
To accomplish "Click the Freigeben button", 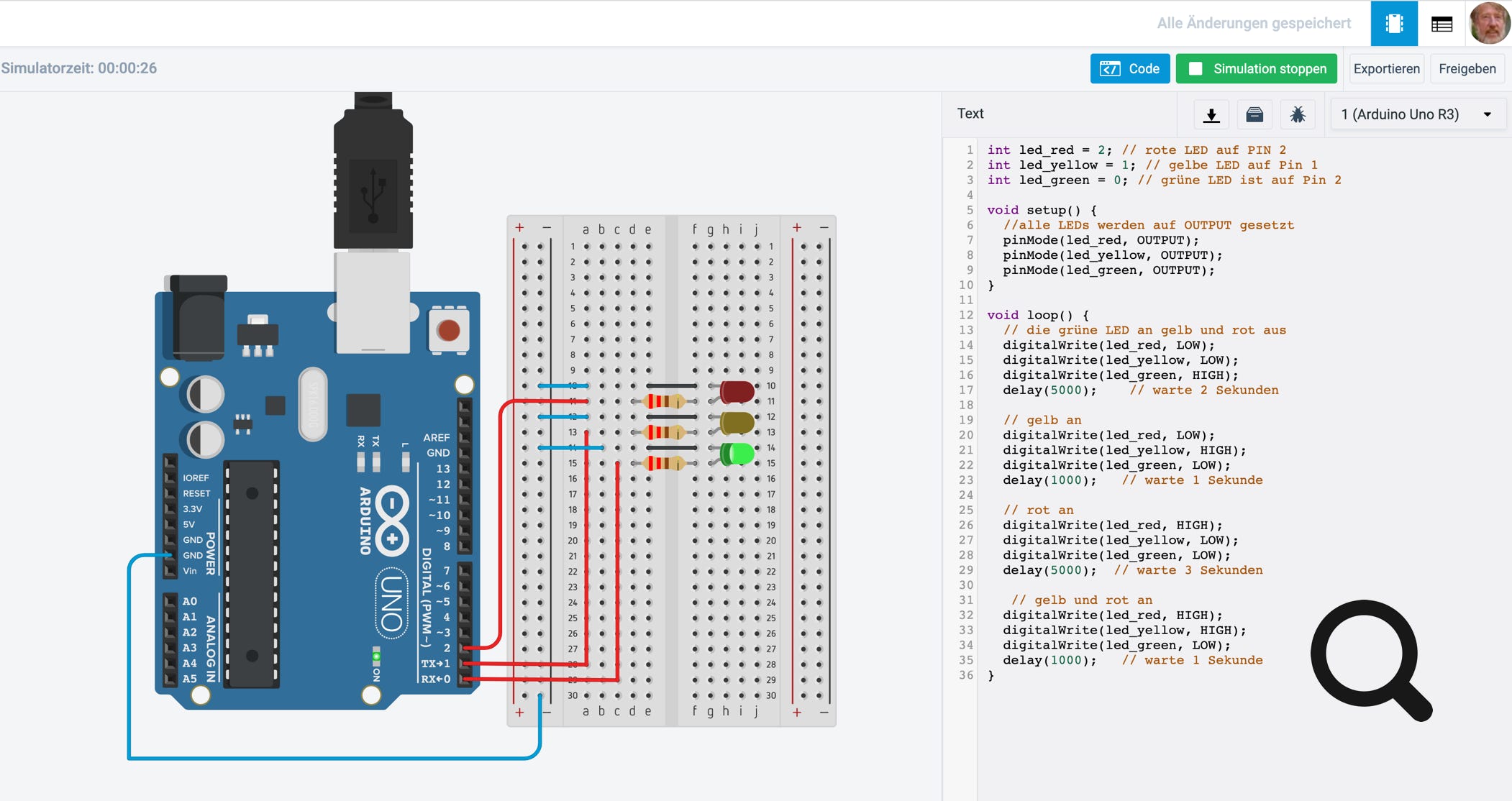I will [x=1467, y=69].
